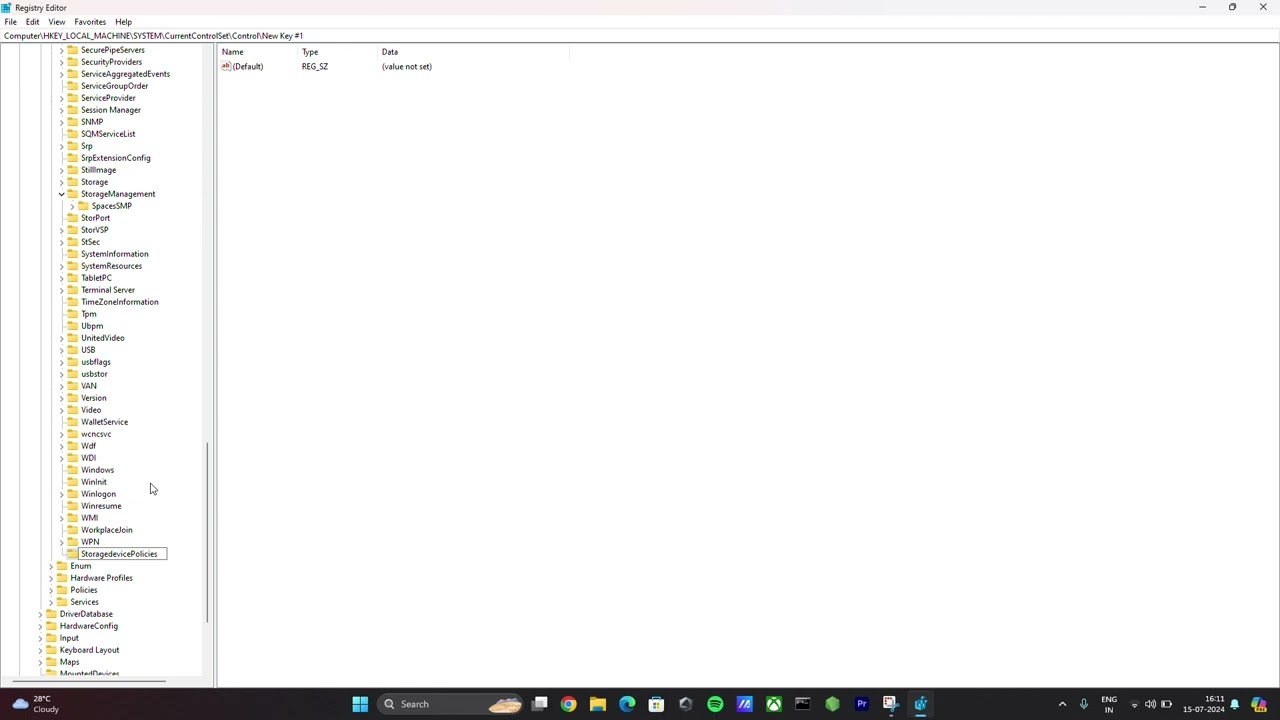
Task: Open Premiere Pro from taskbar
Action: (x=861, y=704)
